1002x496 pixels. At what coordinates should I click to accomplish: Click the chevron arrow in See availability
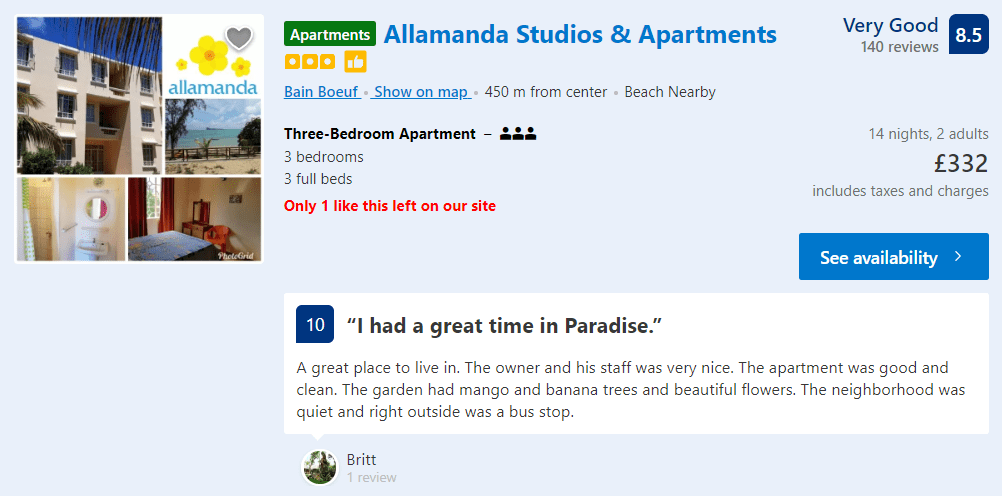click(x=957, y=257)
